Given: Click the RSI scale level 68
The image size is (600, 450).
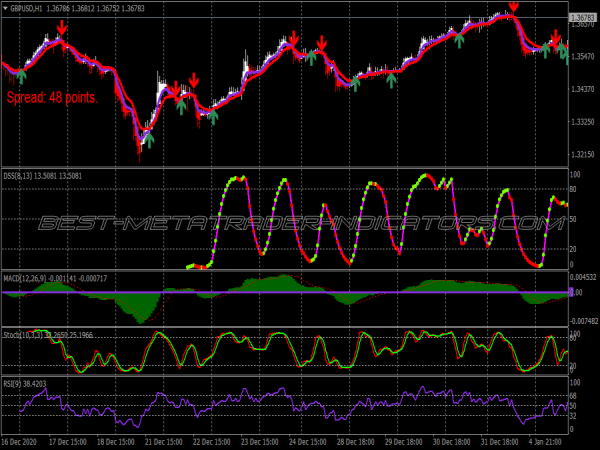Looking at the screenshot, I should coord(573,396).
